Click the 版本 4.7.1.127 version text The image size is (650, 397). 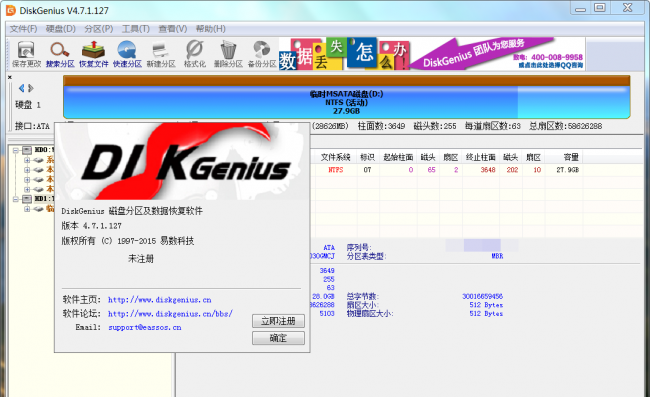click(92, 226)
